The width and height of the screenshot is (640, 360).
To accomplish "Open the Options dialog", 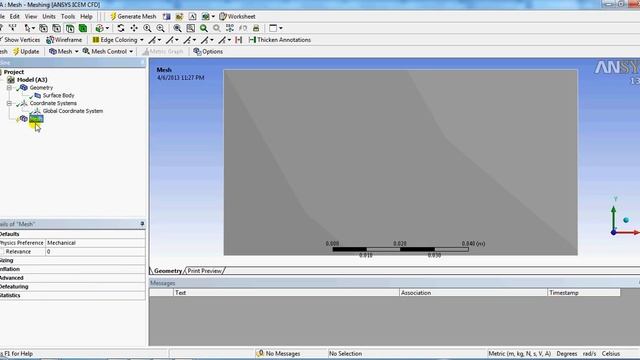I will click(x=208, y=51).
